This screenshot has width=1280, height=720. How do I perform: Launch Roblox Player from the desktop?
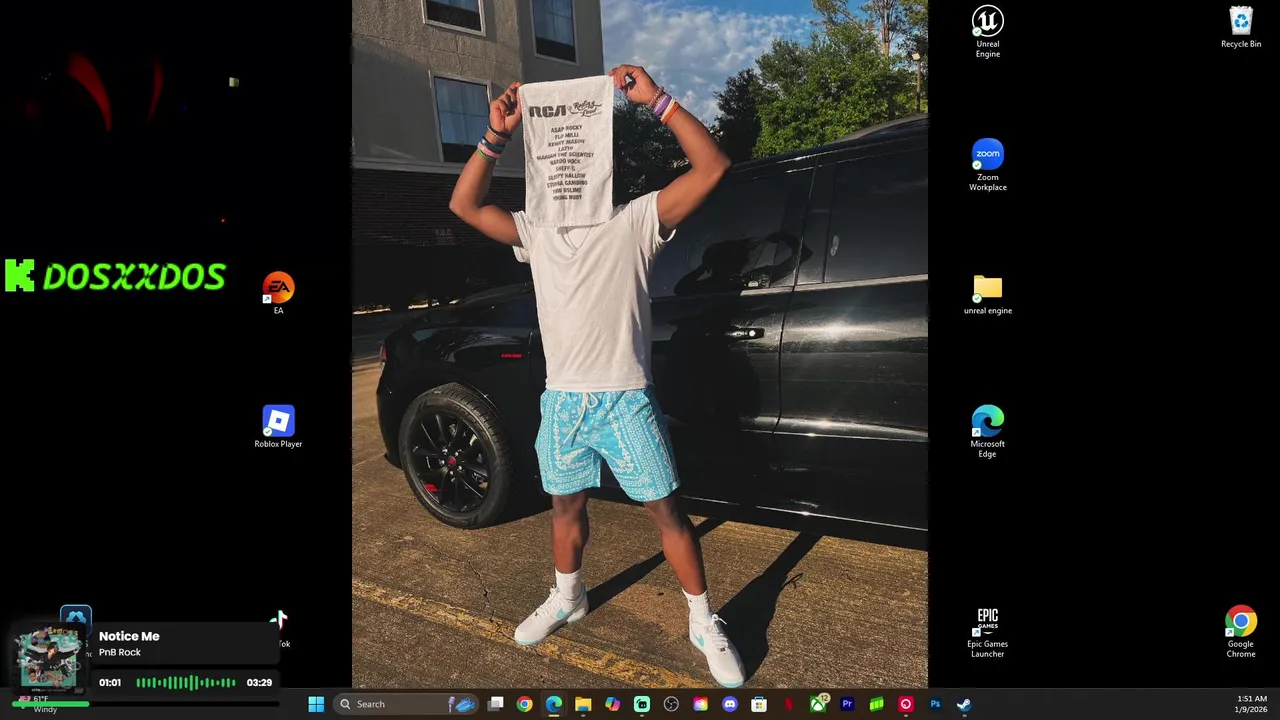tap(278, 427)
